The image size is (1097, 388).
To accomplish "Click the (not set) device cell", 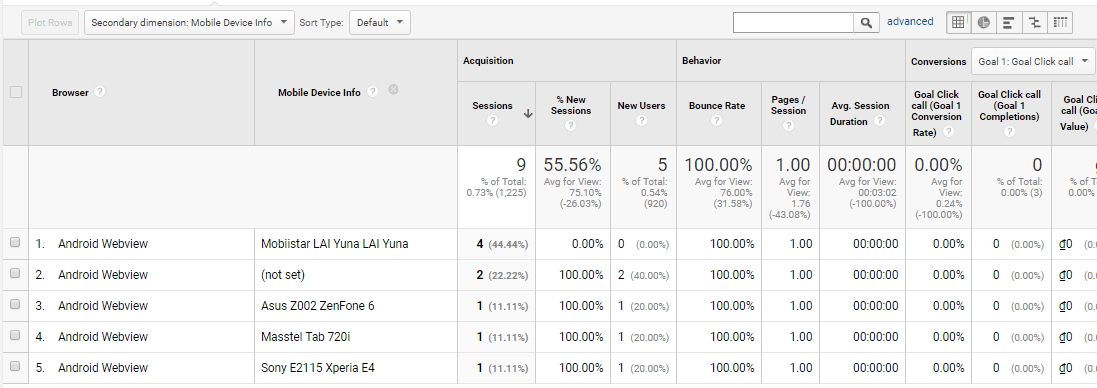I will (x=283, y=275).
